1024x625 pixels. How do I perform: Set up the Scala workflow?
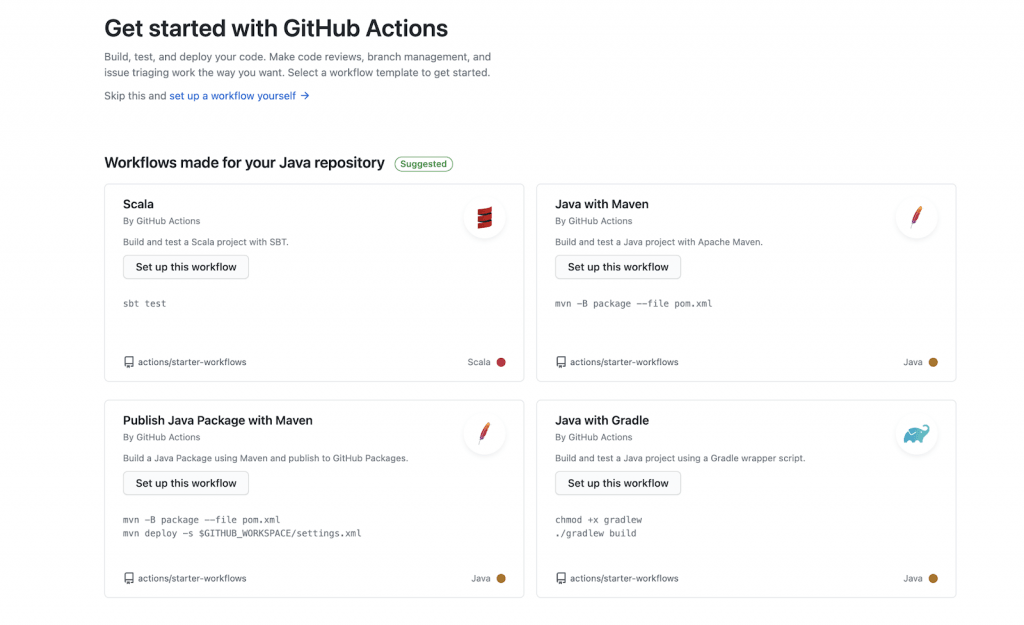(x=186, y=267)
